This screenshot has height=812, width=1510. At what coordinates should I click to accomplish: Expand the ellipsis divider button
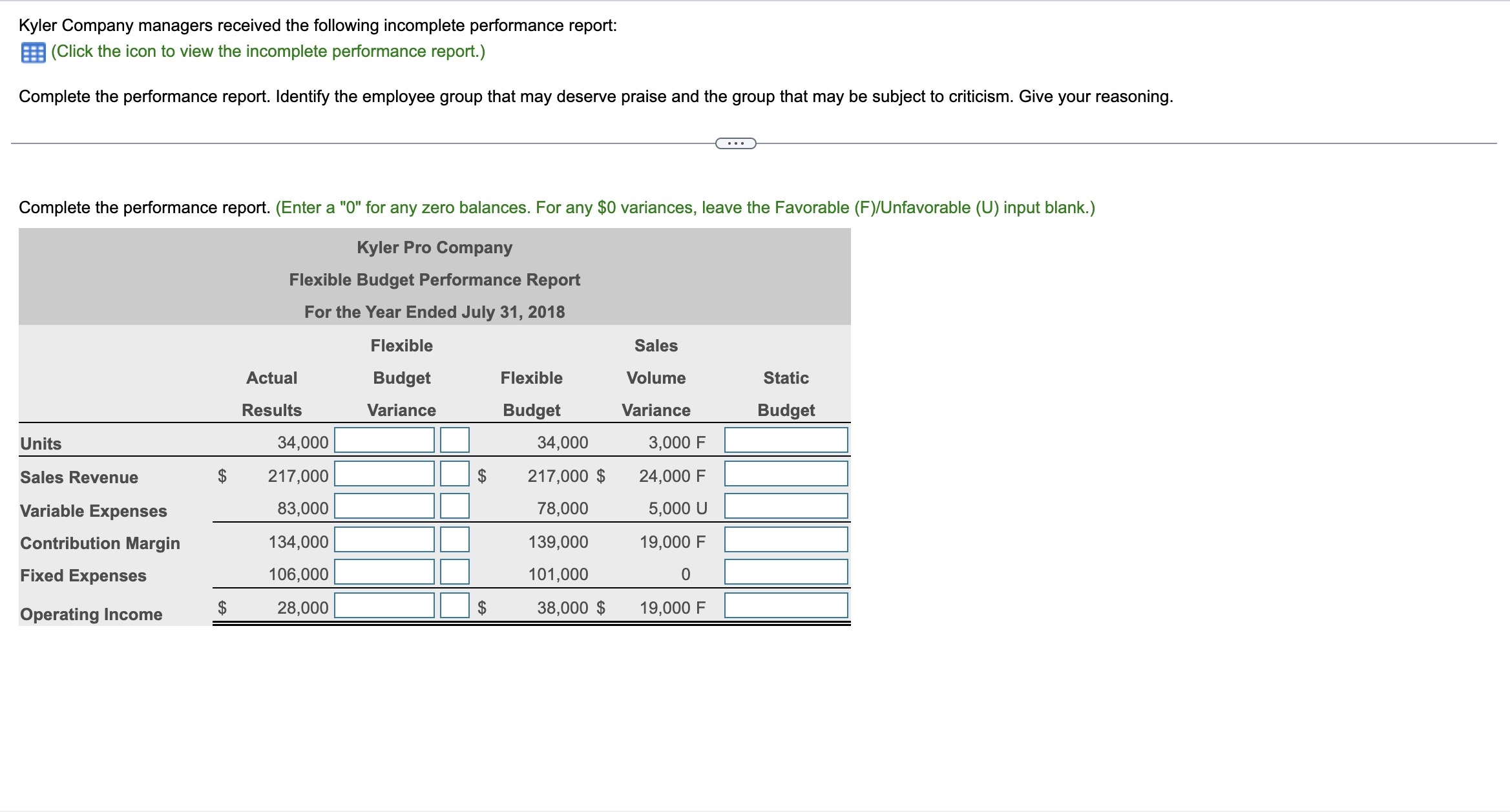pyautogui.click(x=736, y=143)
